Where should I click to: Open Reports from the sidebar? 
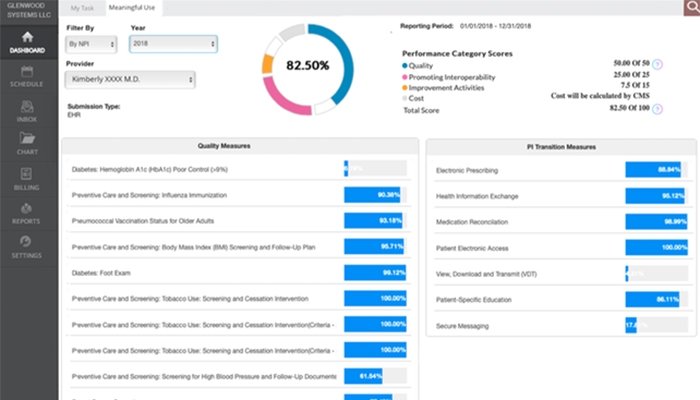pos(27,213)
